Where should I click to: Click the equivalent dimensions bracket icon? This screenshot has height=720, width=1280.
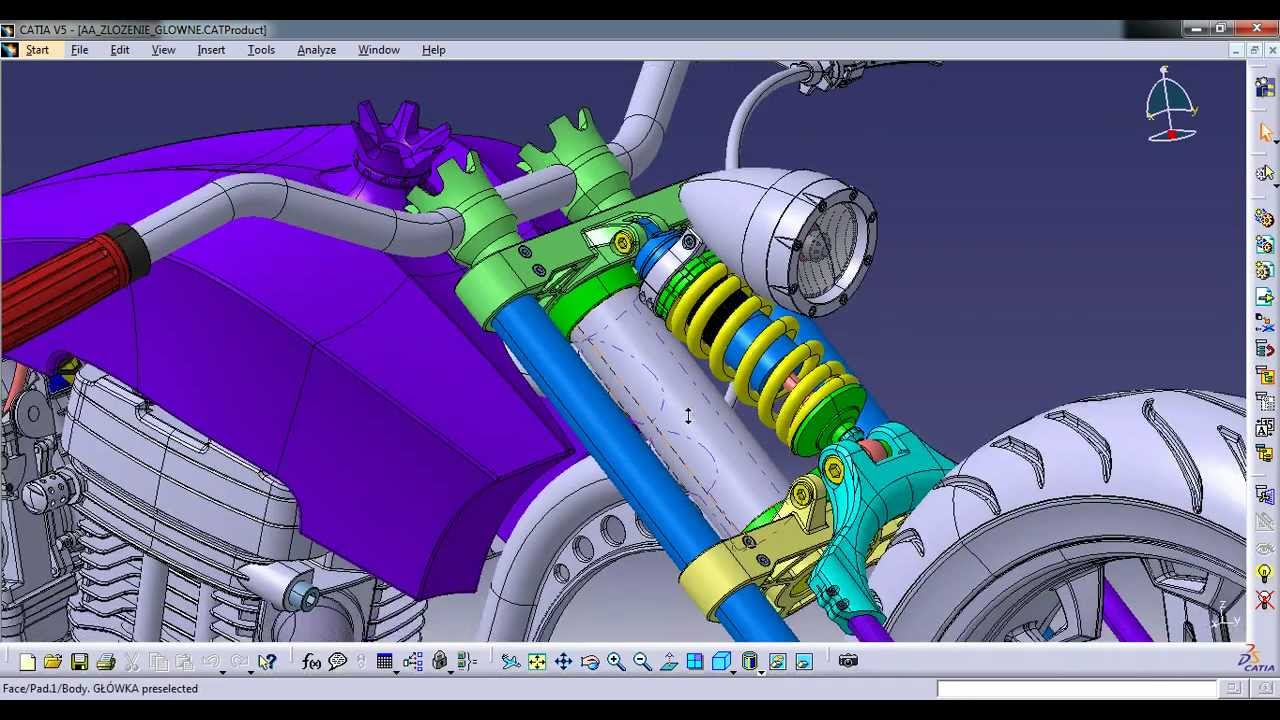(x=466, y=661)
